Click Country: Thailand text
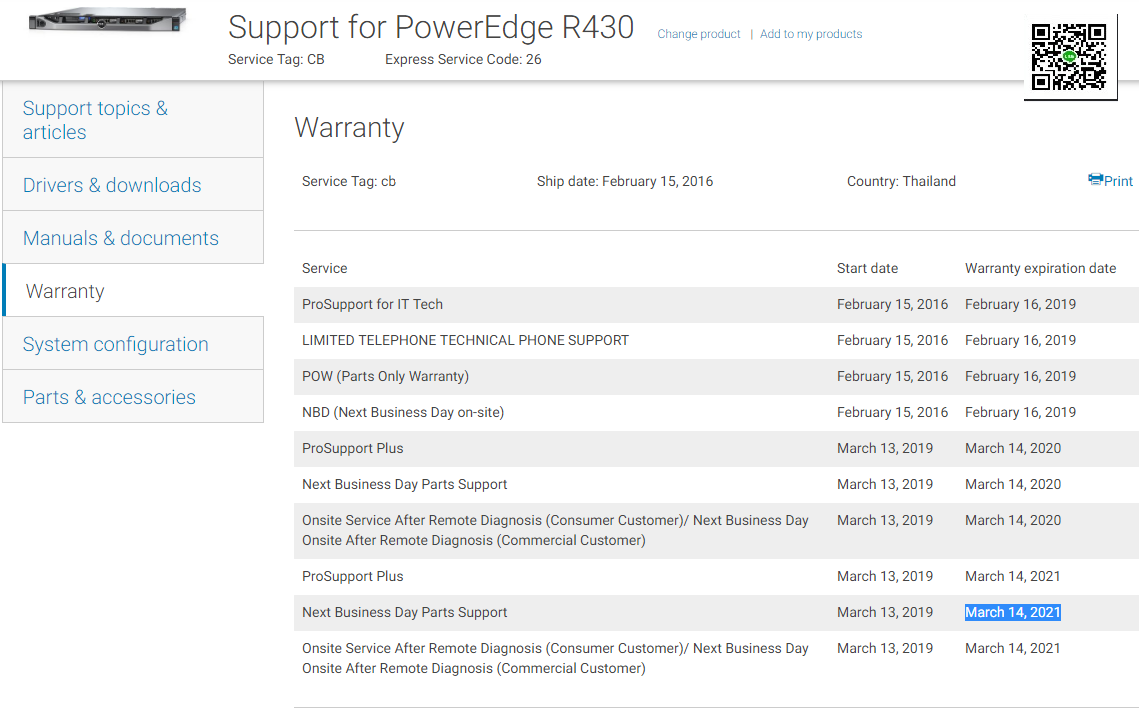The image size is (1139, 712). (901, 182)
